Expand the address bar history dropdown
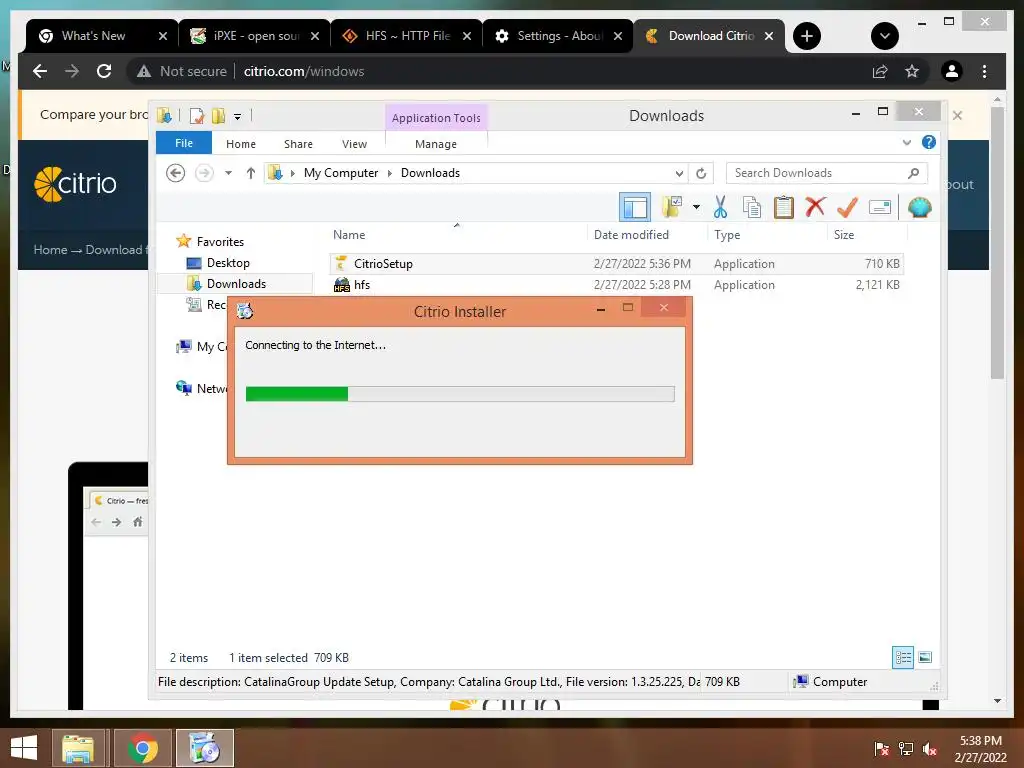 tap(679, 173)
